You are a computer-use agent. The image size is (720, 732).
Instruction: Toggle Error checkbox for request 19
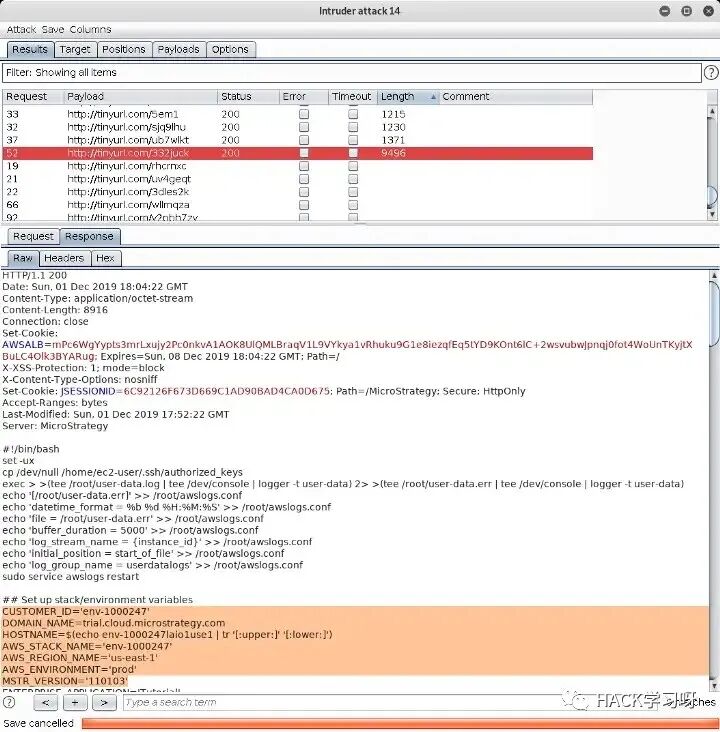click(304, 166)
